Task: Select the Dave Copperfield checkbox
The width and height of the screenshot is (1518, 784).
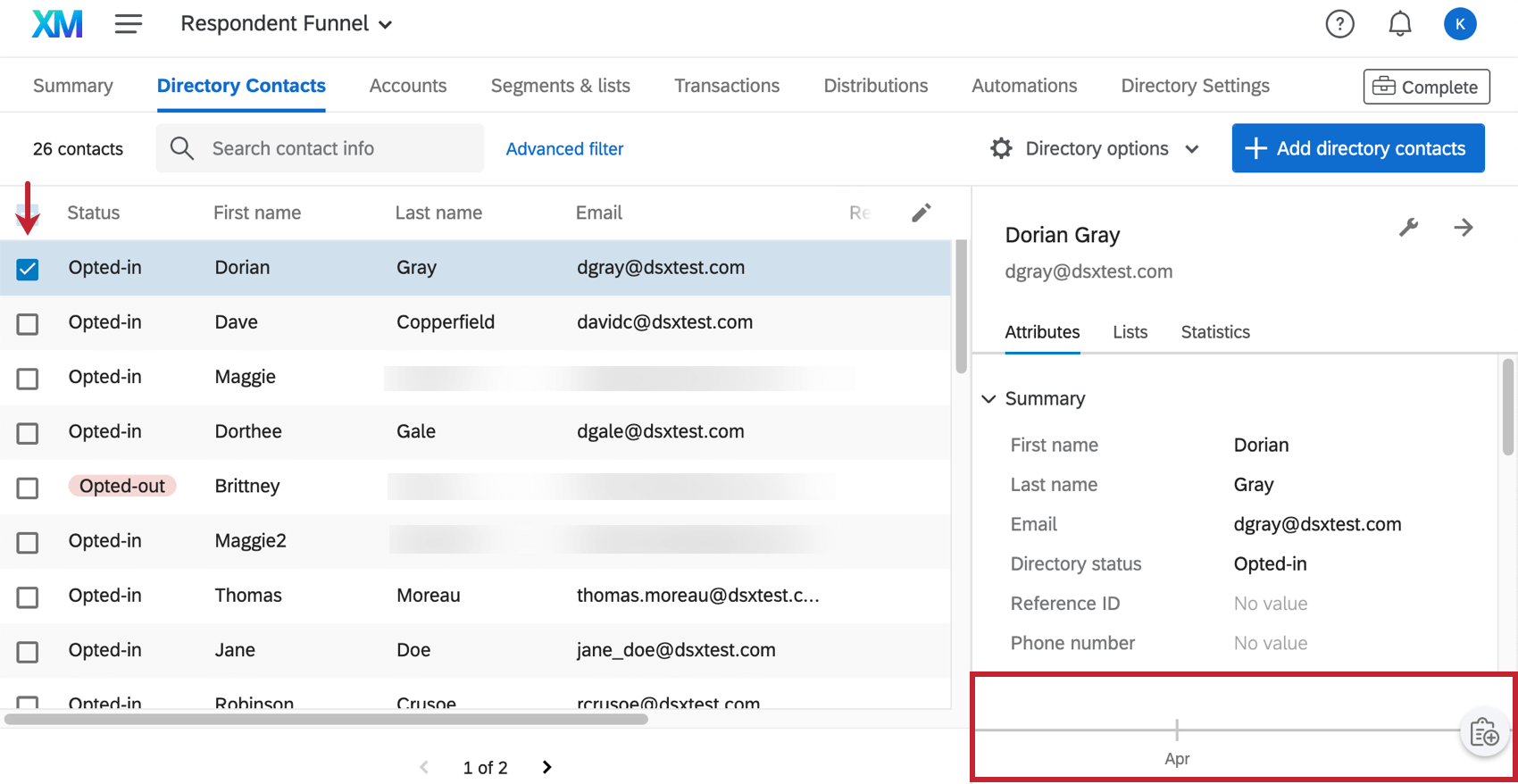Action: (x=28, y=323)
